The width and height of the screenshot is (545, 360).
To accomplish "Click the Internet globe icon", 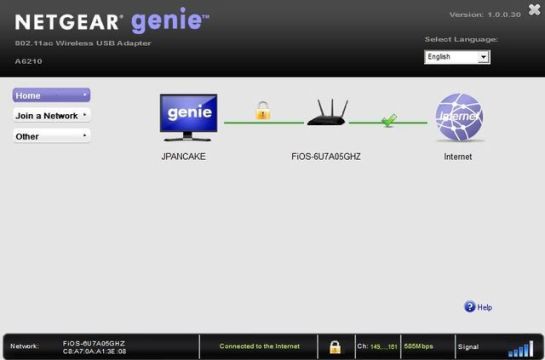I will [459, 117].
